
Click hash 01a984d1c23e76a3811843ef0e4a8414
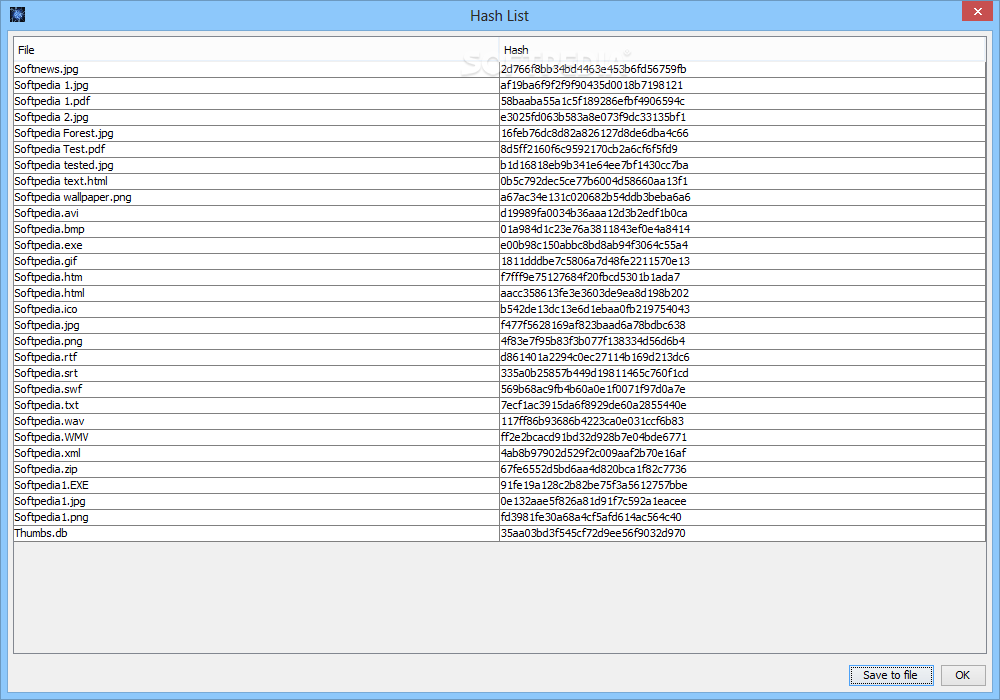(595, 229)
